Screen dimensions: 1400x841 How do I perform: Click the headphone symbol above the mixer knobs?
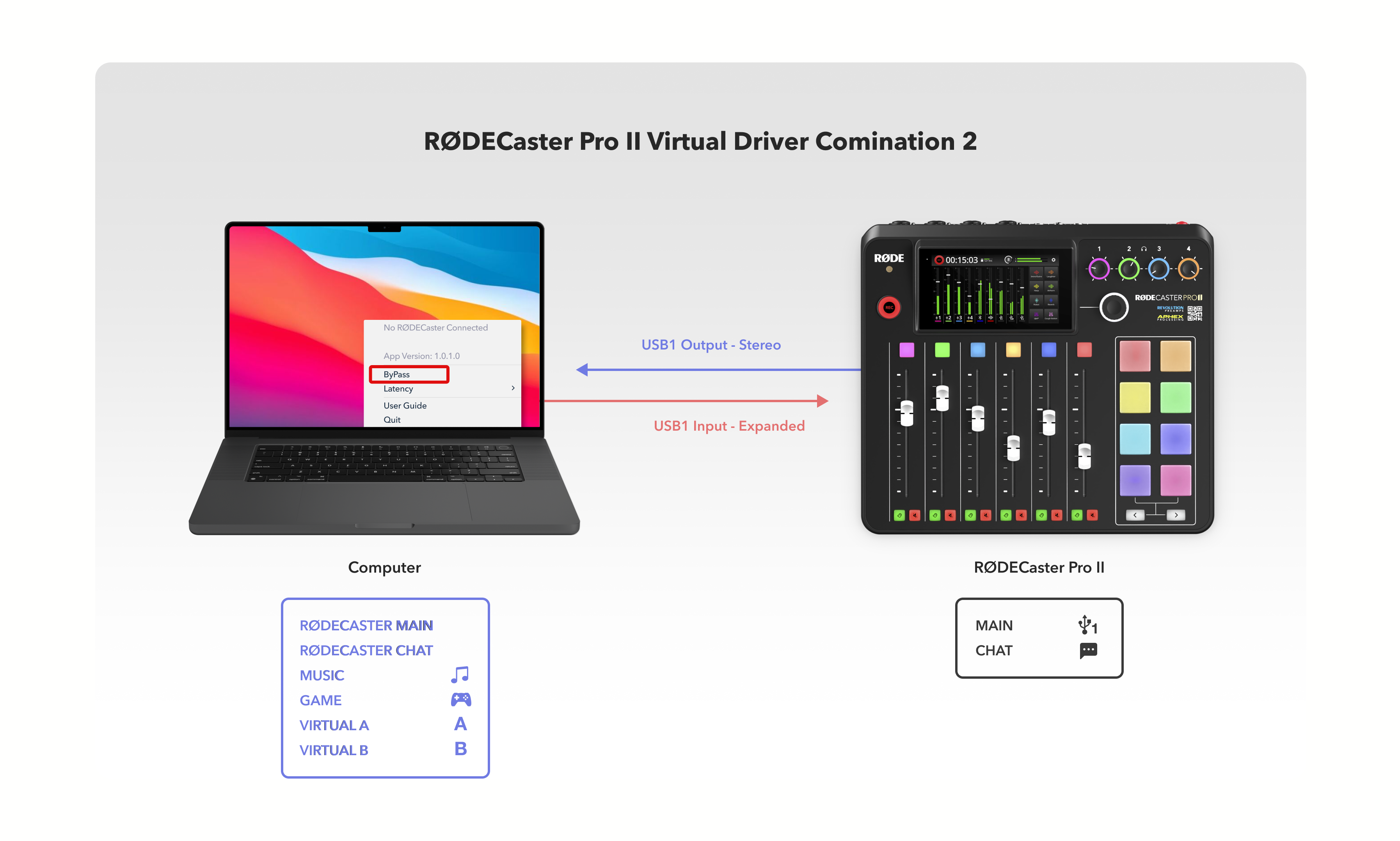tap(1143, 249)
